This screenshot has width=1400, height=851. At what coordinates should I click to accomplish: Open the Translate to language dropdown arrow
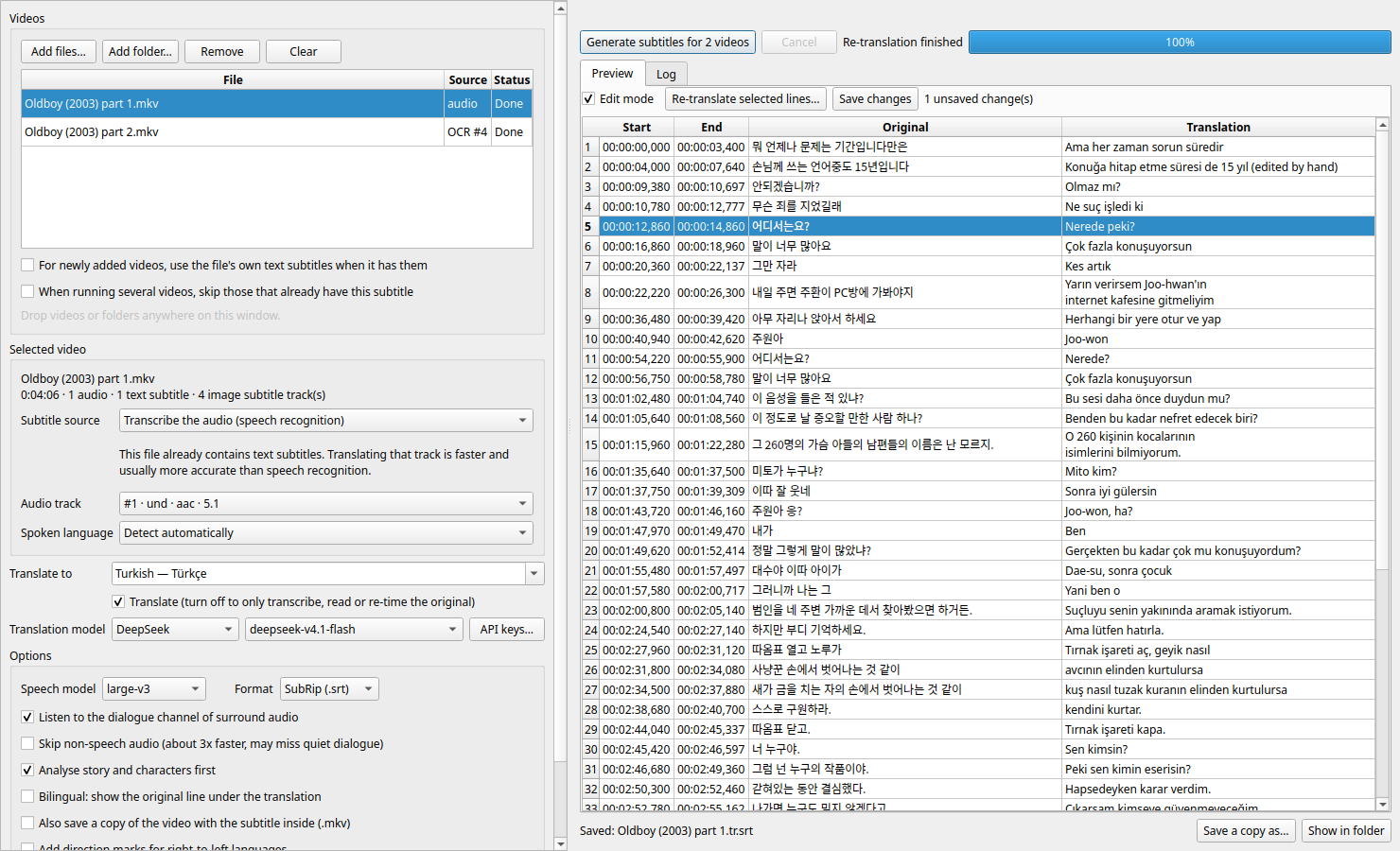pyautogui.click(x=535, y=574)
